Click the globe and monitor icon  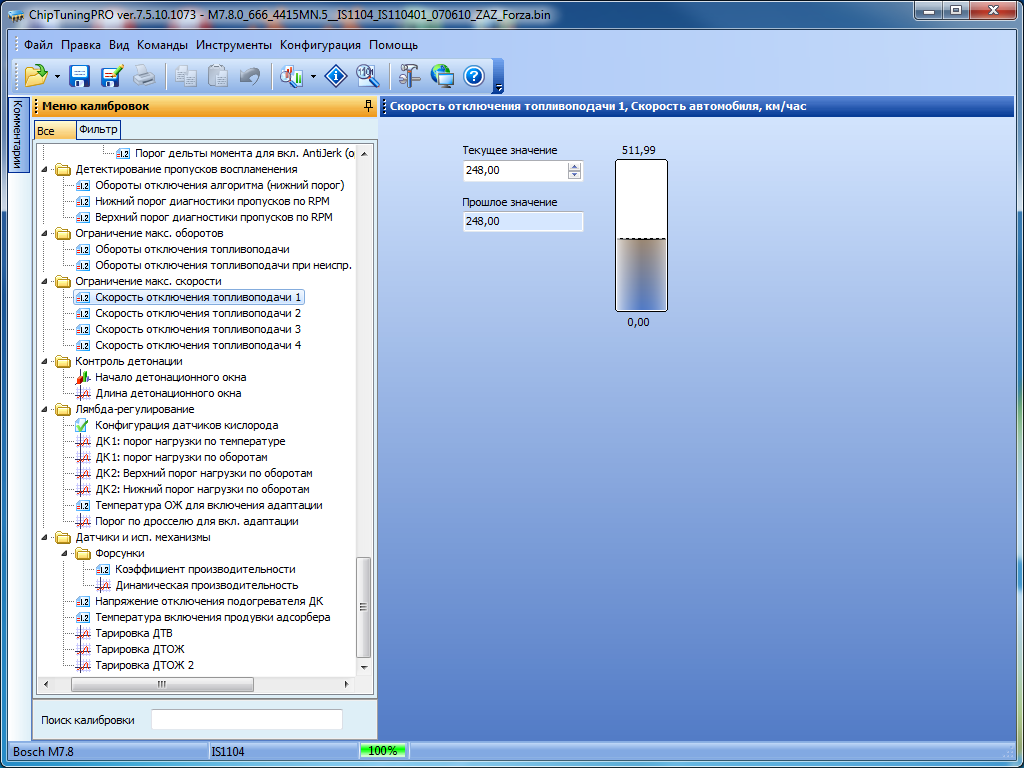(x=442, y=75)
